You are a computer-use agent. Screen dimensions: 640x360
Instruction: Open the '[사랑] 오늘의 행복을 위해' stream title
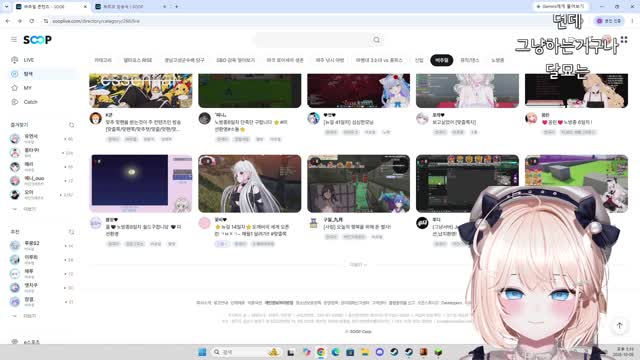(x=357, y=227)
